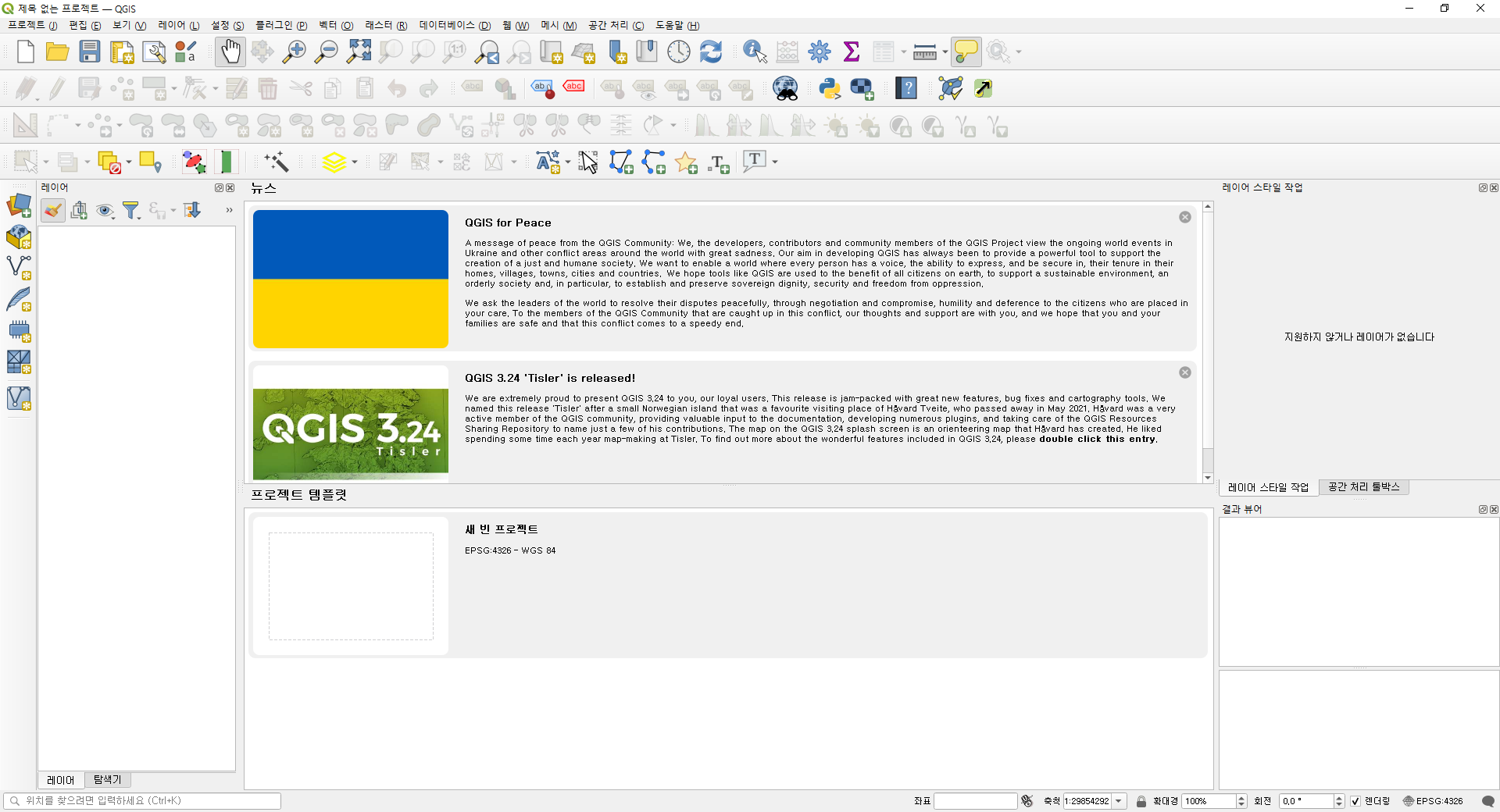1500x812 pixels.
Task: Open the messages log speech bubble icon
Action: click(1488, 801)
